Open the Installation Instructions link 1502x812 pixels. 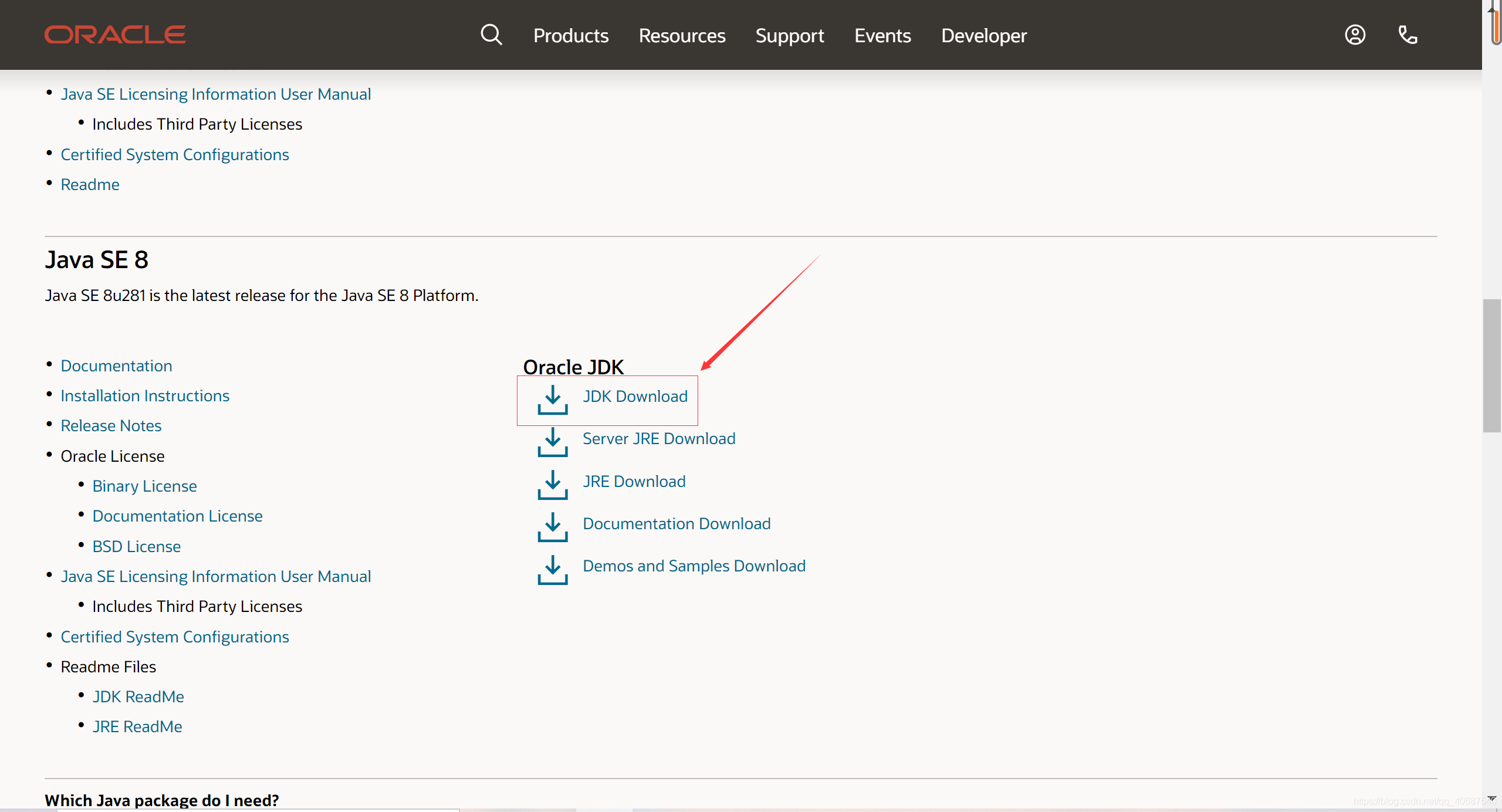point(145,396)
